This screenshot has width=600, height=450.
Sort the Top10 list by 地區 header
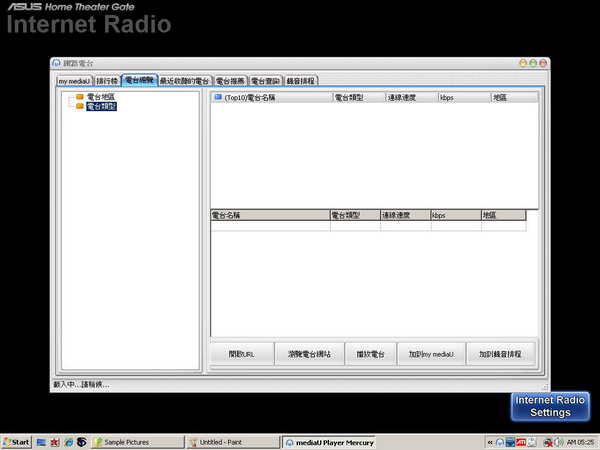515,97
